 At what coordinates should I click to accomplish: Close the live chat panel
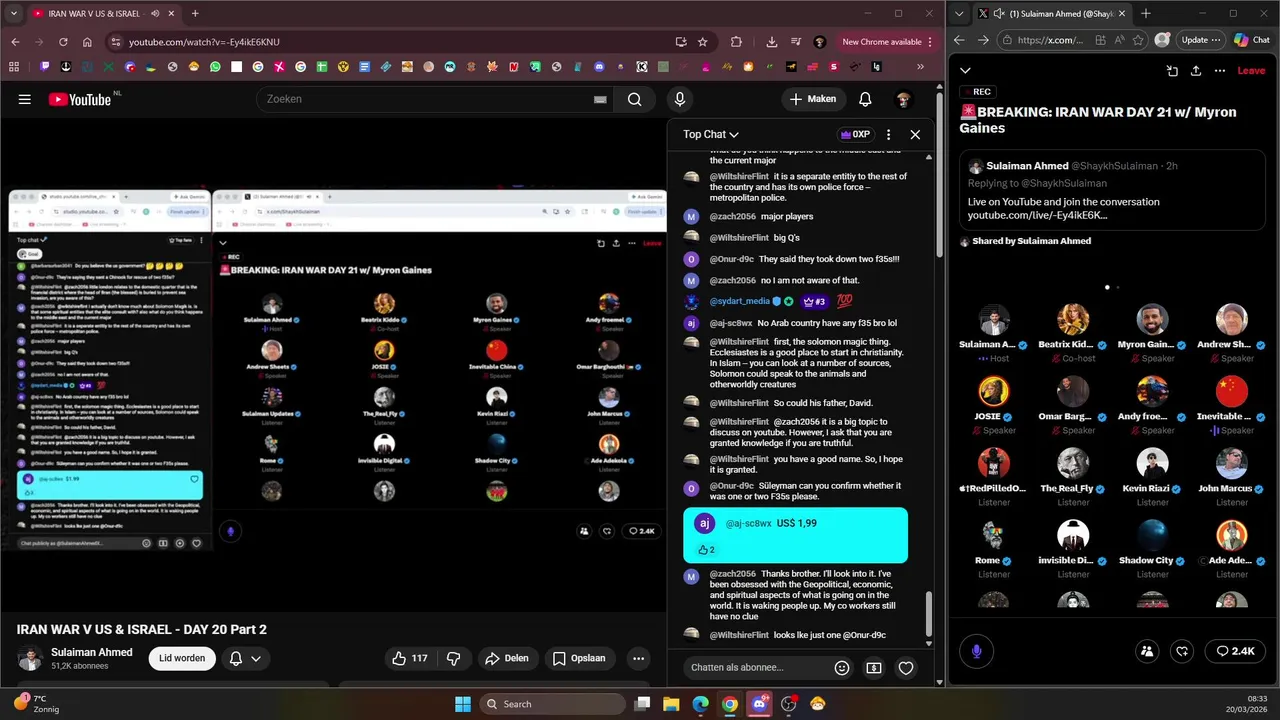[915, 134]
